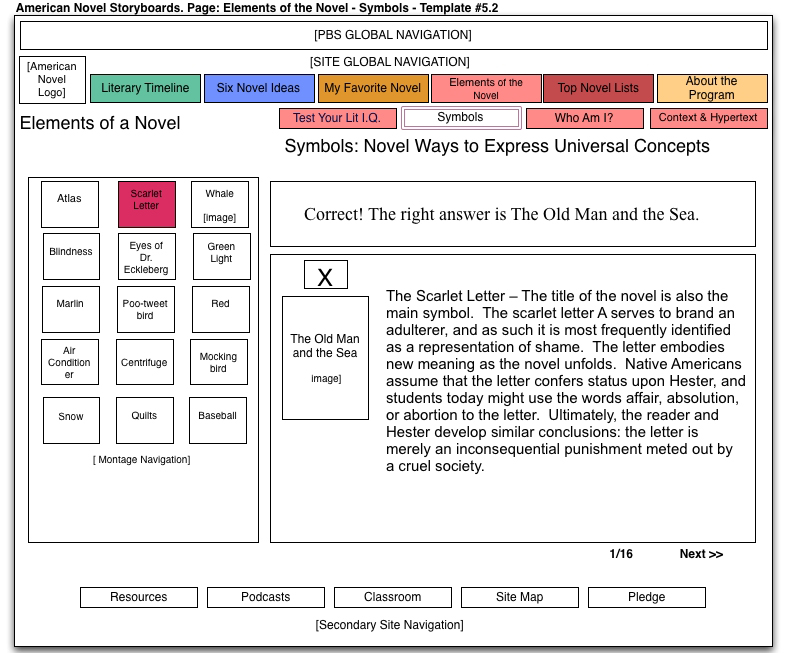Close the answer panel with X
The image size is (804, 653).
coord(325,275)
